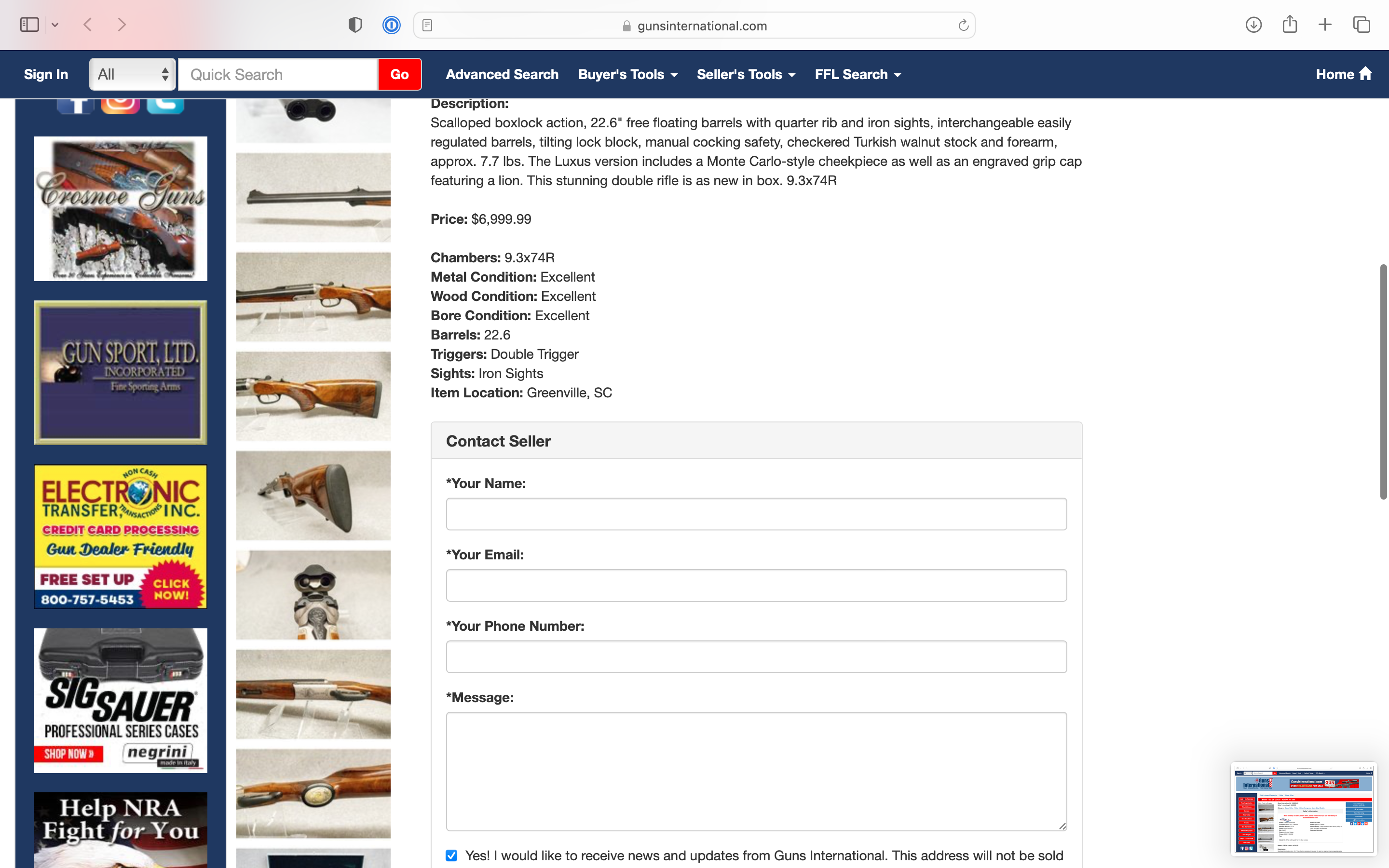Open the Share menu icon

pyautogui.click(x=1290, y=24)
